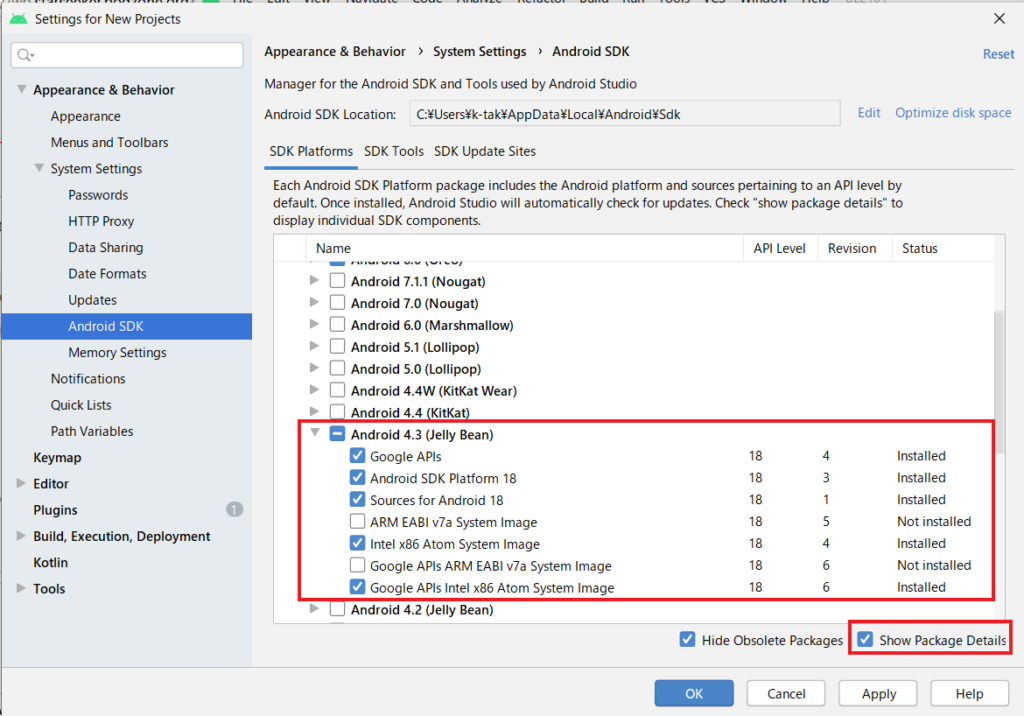
Task: Check the Android 6.0 (Marshmallow) checkbox
Action: 338,325
